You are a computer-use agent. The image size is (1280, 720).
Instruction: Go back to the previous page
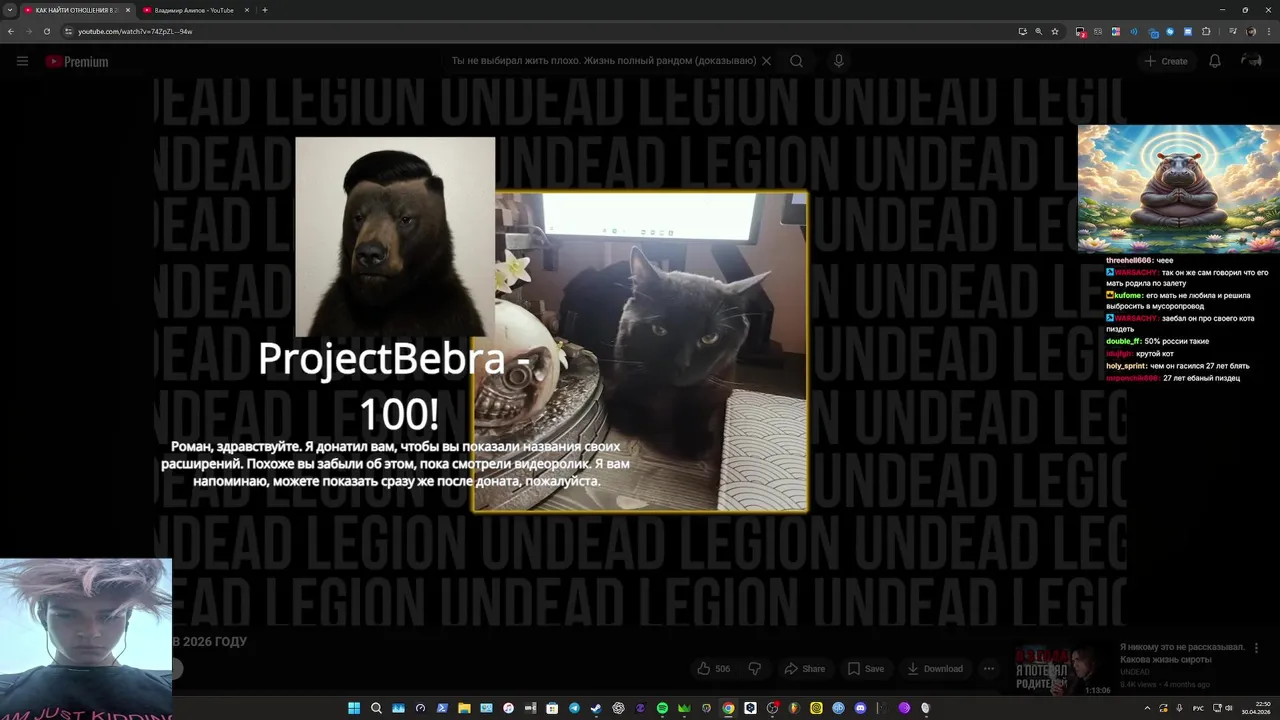pyautogui.click(x=11, y=31)
